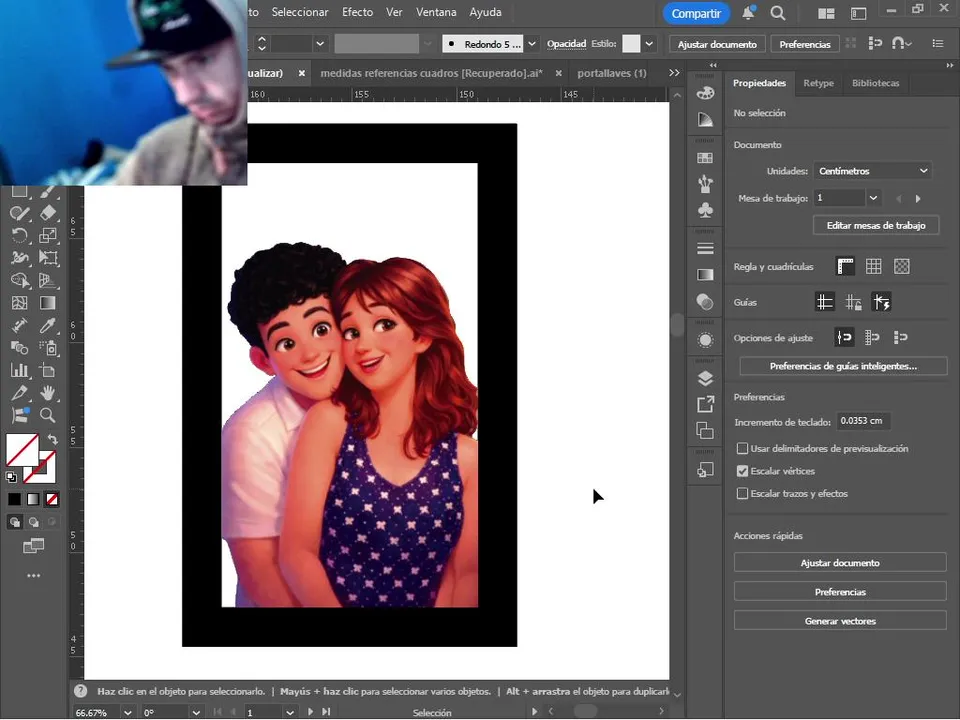
Task: Open the Stroke panel icon
Action: 705,249
